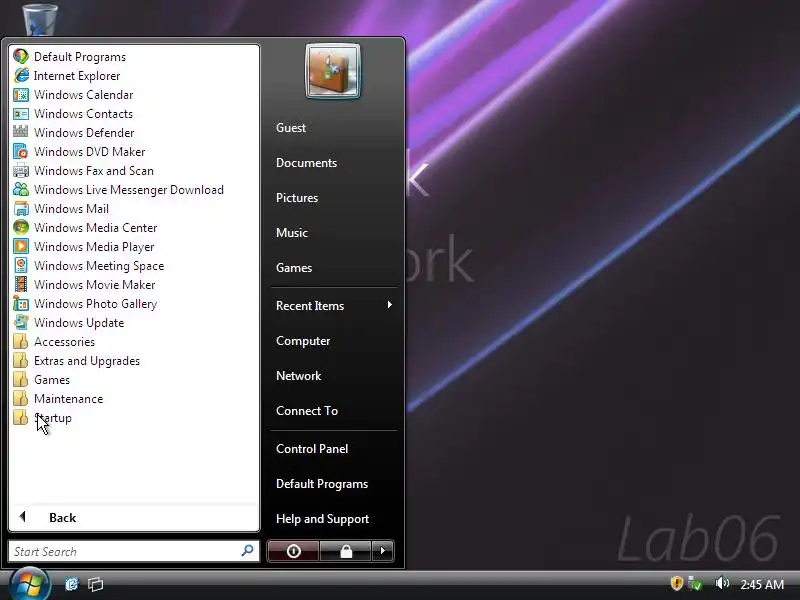
Task: Lock the computer with the padlock button
Action: coord(345,551)
